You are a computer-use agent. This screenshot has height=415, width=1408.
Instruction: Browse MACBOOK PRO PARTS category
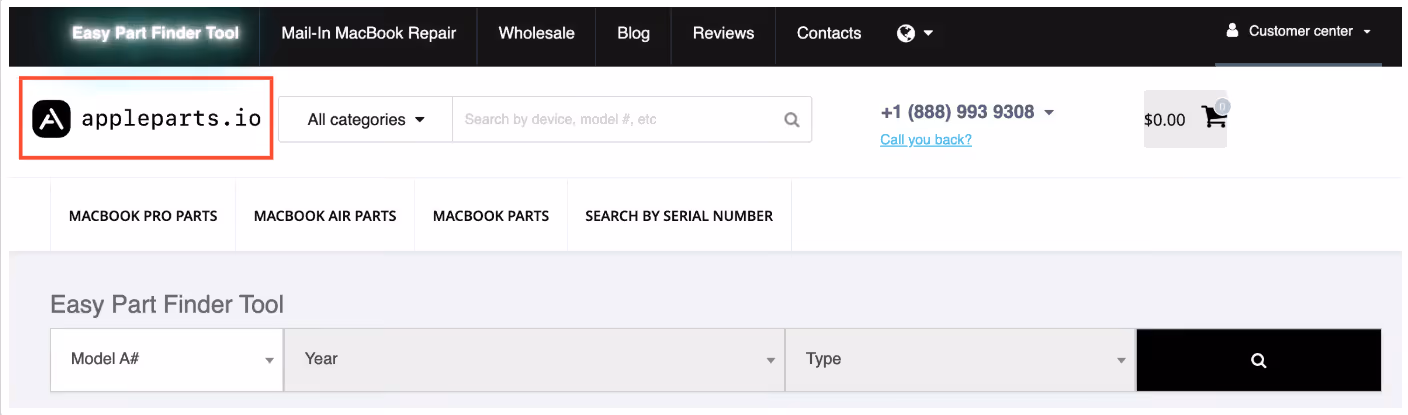pyautogui.click(x=143, y=216)
